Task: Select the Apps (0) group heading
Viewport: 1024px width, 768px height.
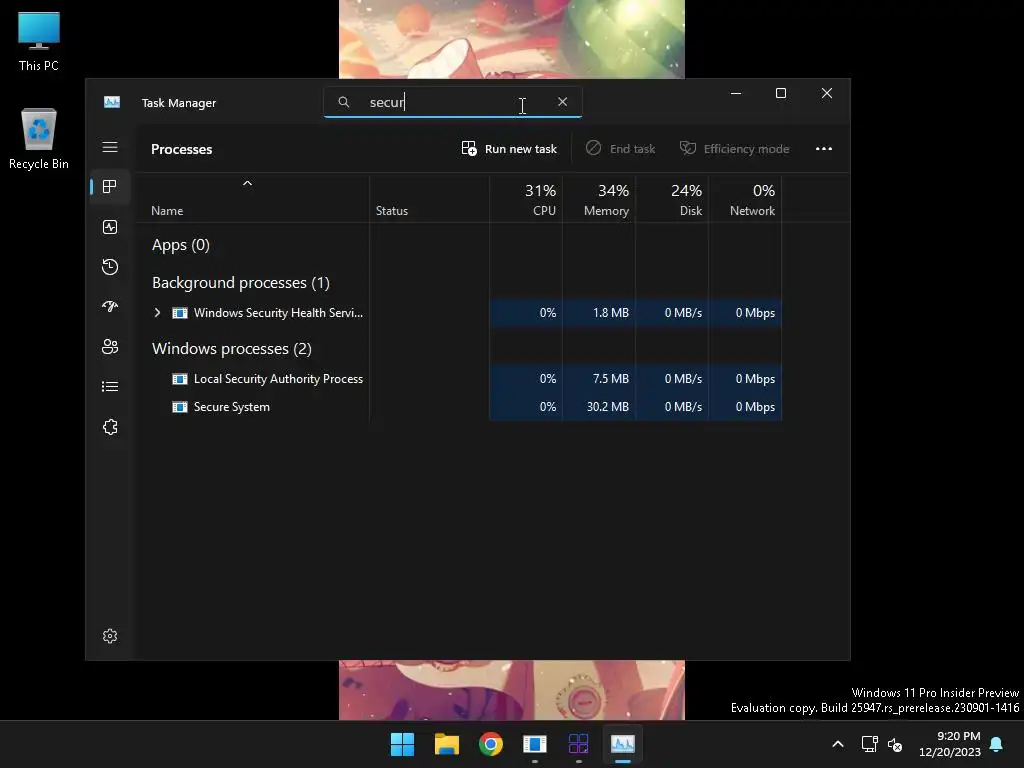Action: pyautogui.click(x=181, y=245)
